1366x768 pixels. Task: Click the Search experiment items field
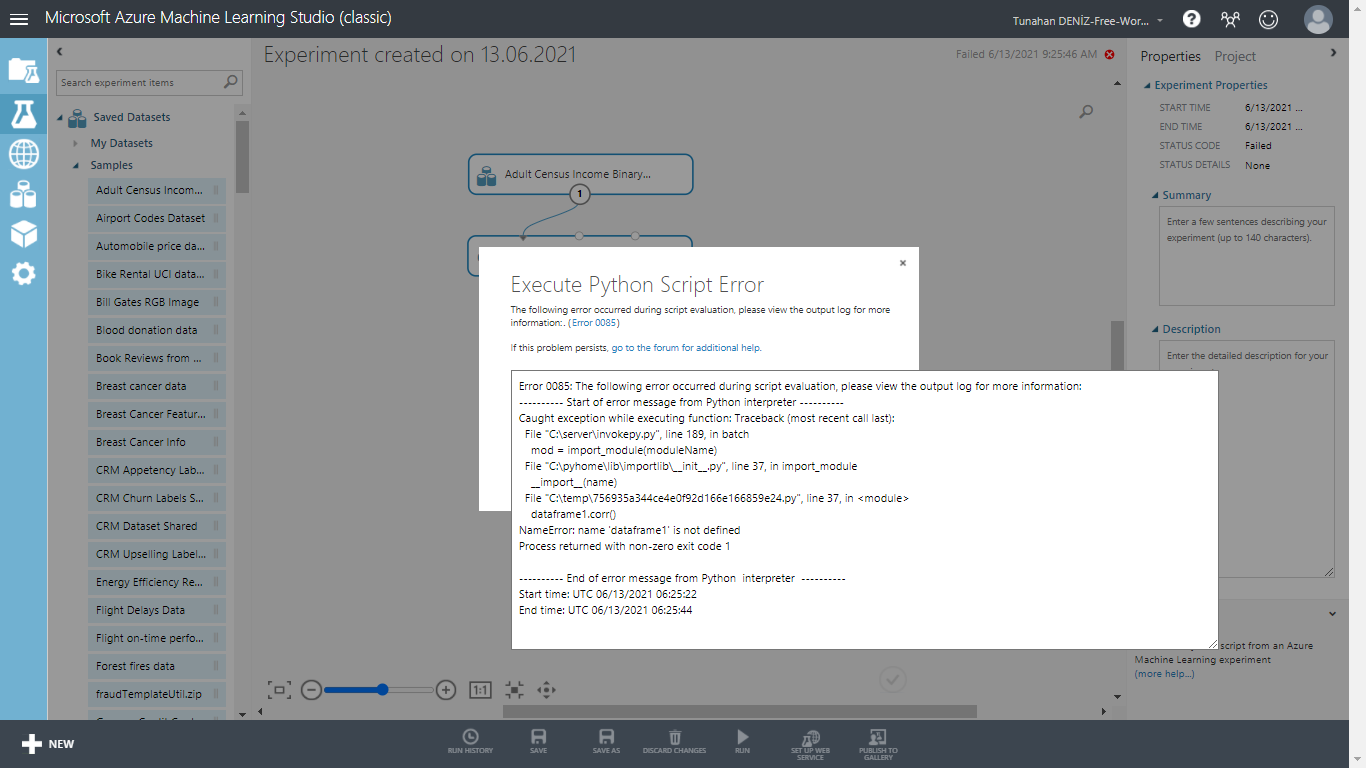point(140,82)
